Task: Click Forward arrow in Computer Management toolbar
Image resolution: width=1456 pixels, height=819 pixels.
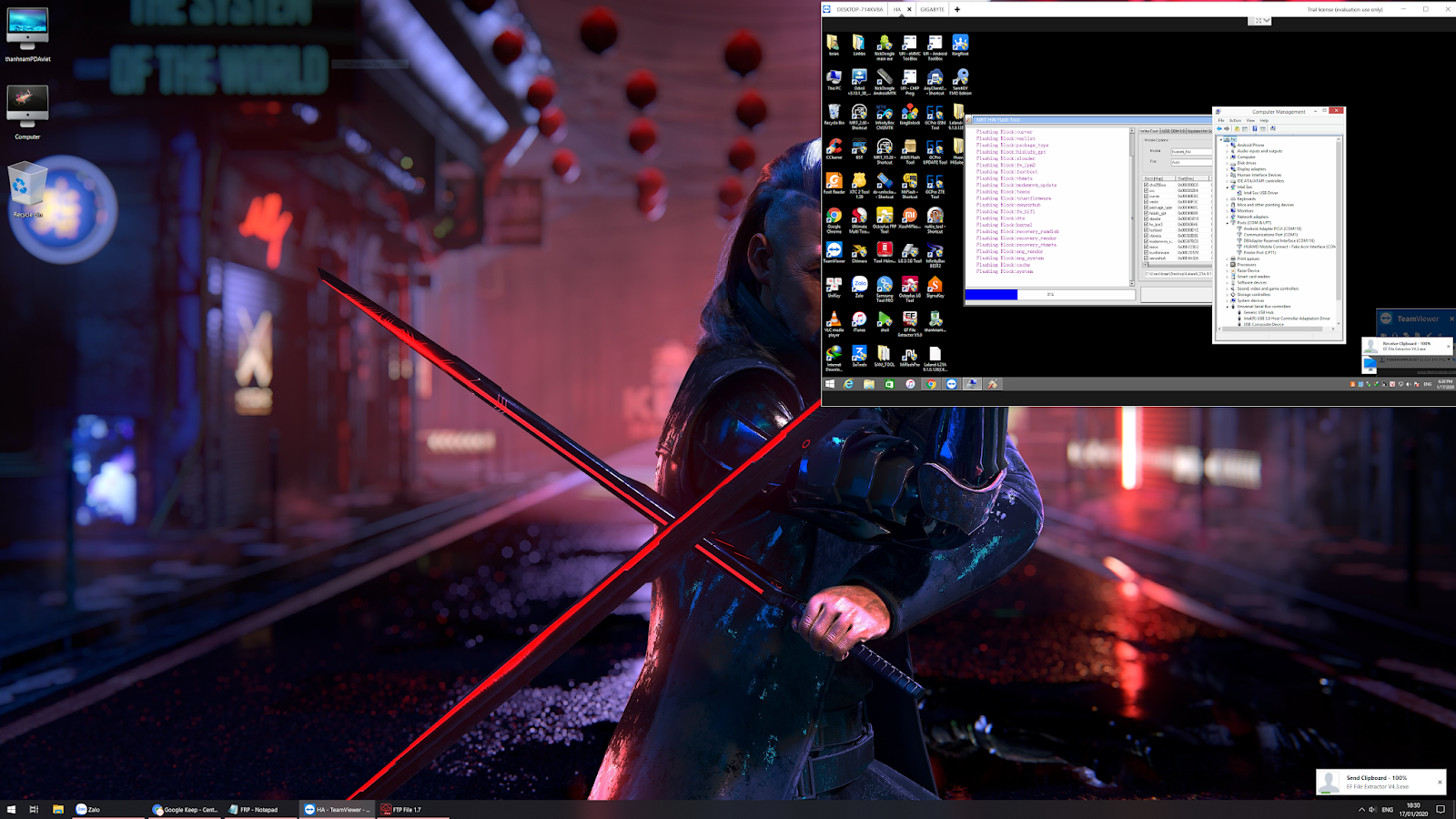Action: tap(1227, 128)
